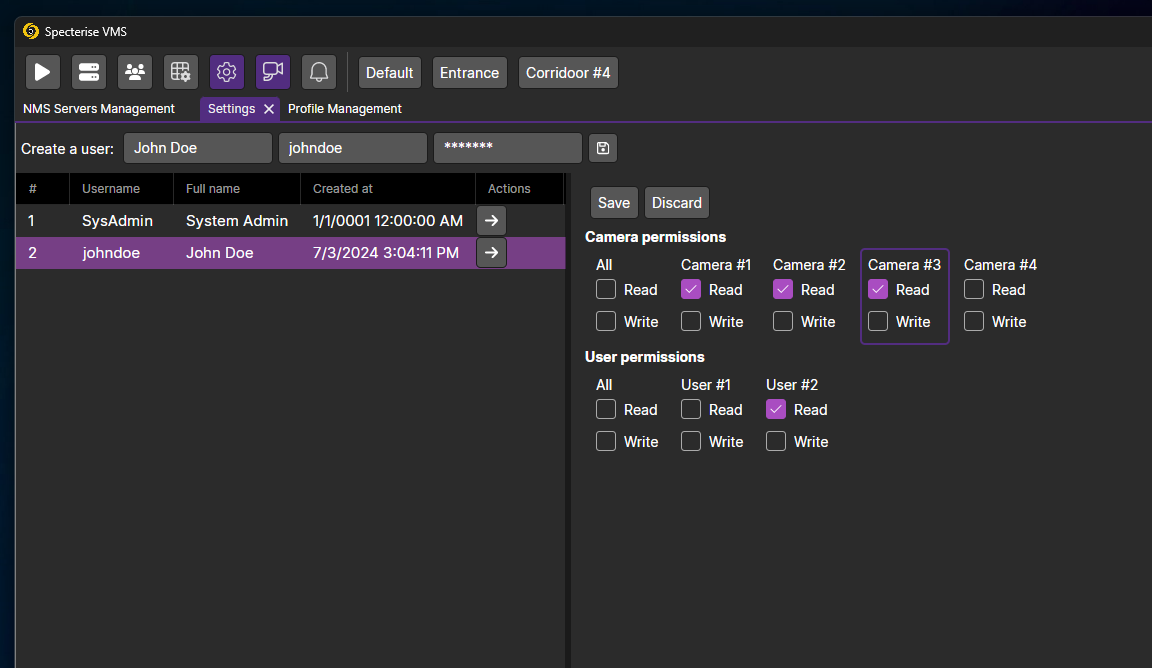The image size is (1152, 668).
Task: Enable Write for Camera #4
Action: pyautogui.click(x=974, y=321)
